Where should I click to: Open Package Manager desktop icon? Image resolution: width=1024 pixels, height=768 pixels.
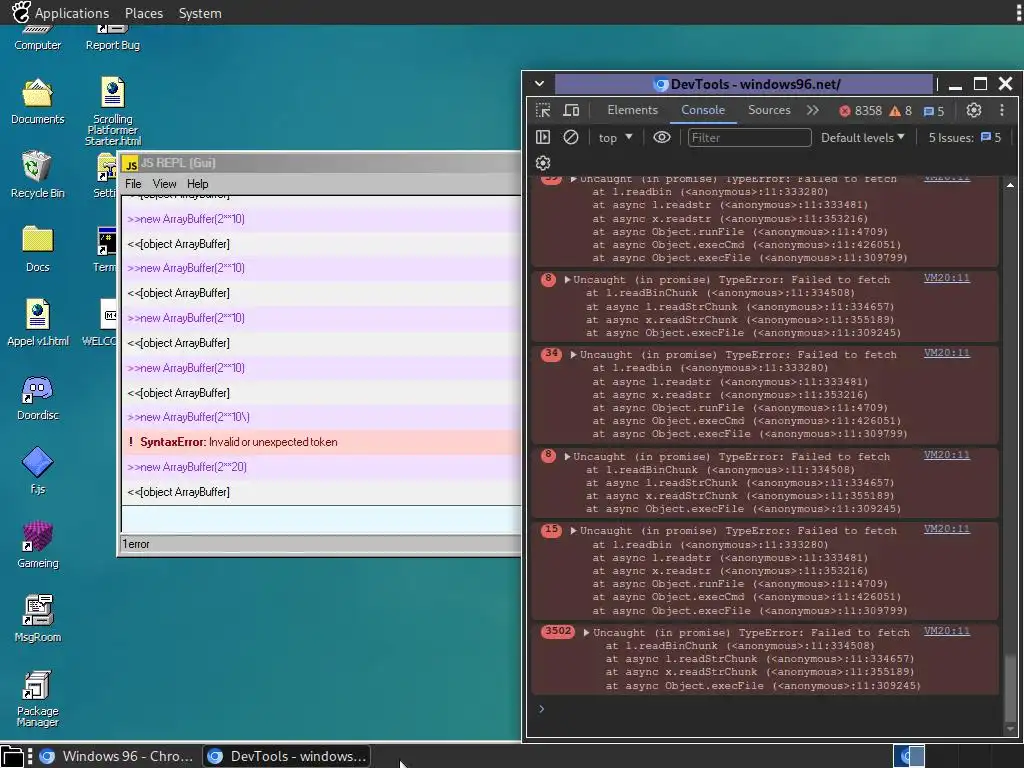pyautogui.click(x=37, y=699)
